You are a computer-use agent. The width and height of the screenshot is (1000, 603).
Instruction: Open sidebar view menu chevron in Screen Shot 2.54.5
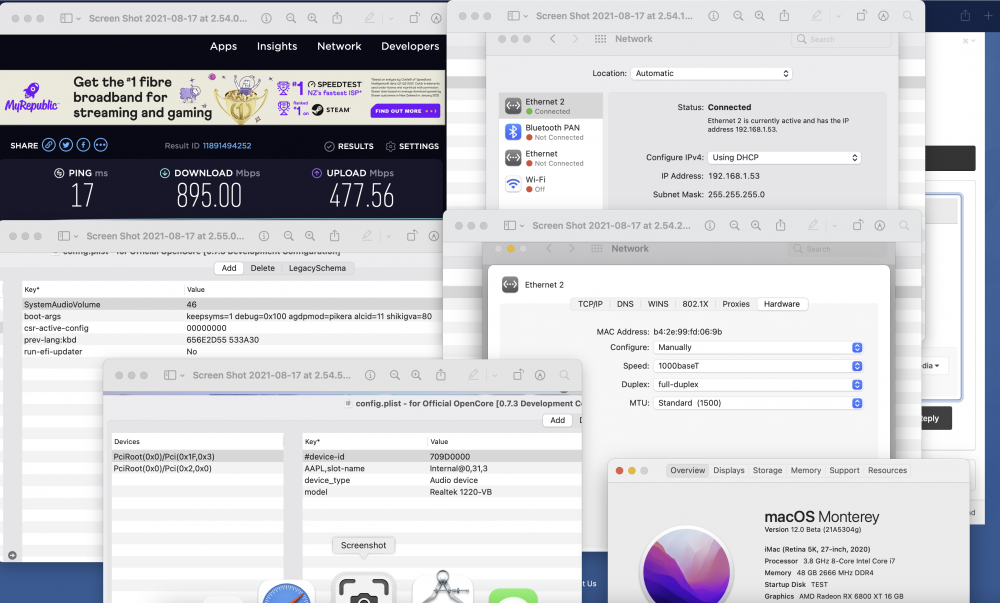tap(182, 376)
